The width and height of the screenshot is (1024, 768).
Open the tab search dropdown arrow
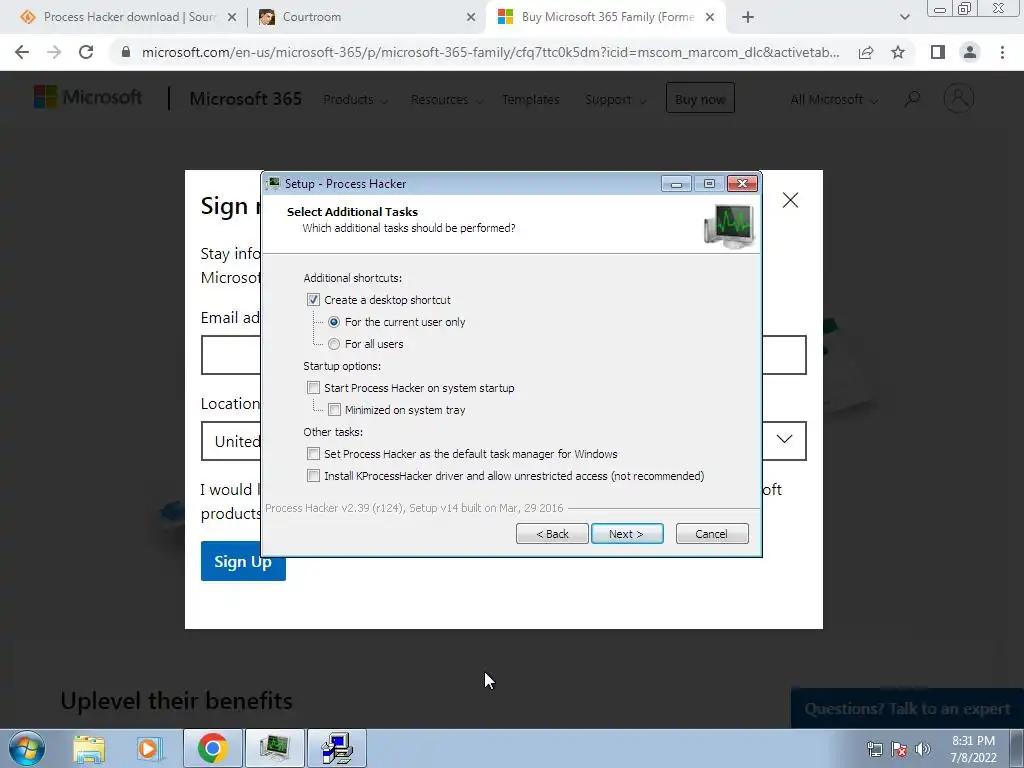coord(904,18)
